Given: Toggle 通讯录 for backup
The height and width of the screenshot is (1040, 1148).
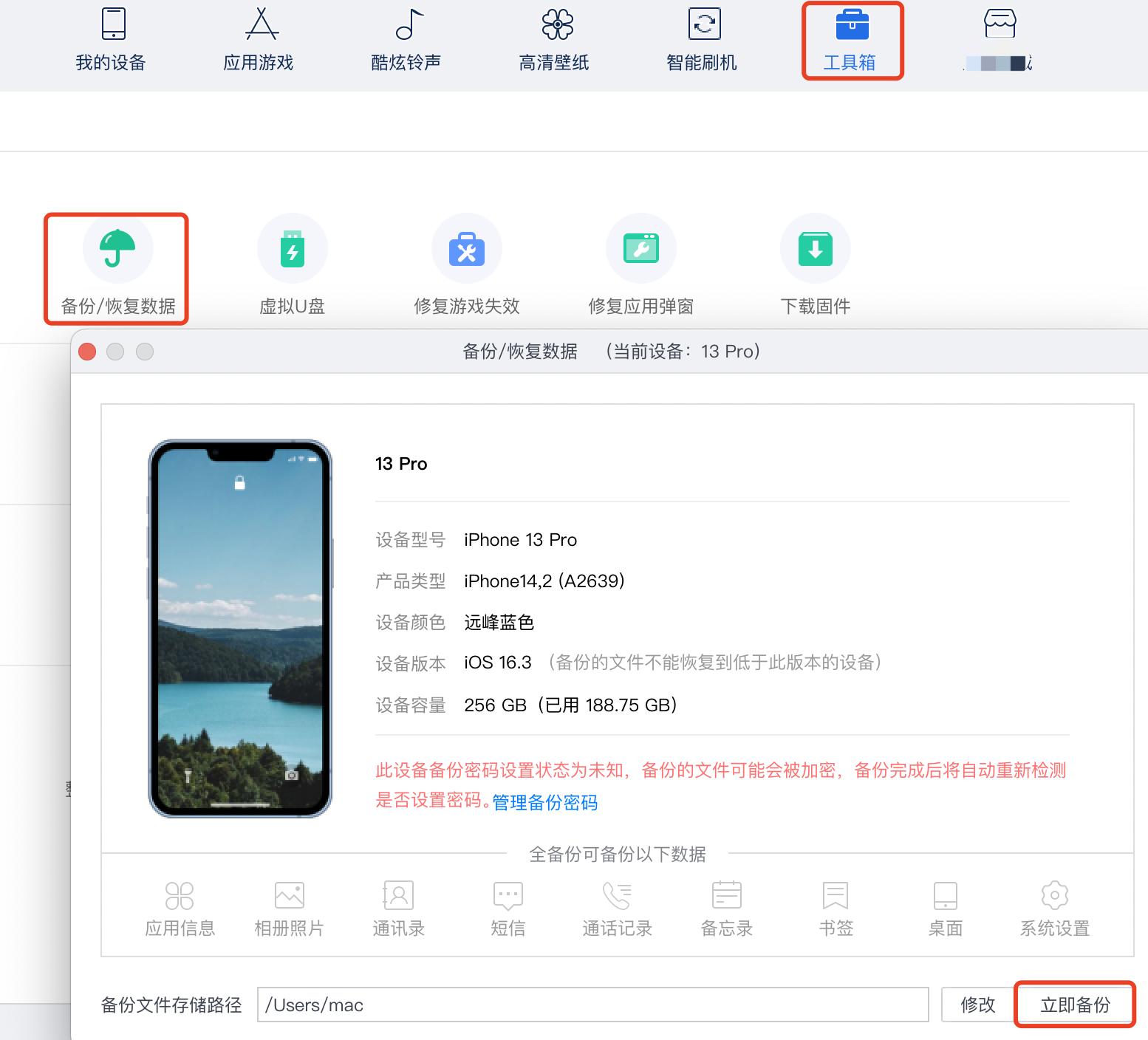Looking at the screenshot, I should tap(397, 907).
